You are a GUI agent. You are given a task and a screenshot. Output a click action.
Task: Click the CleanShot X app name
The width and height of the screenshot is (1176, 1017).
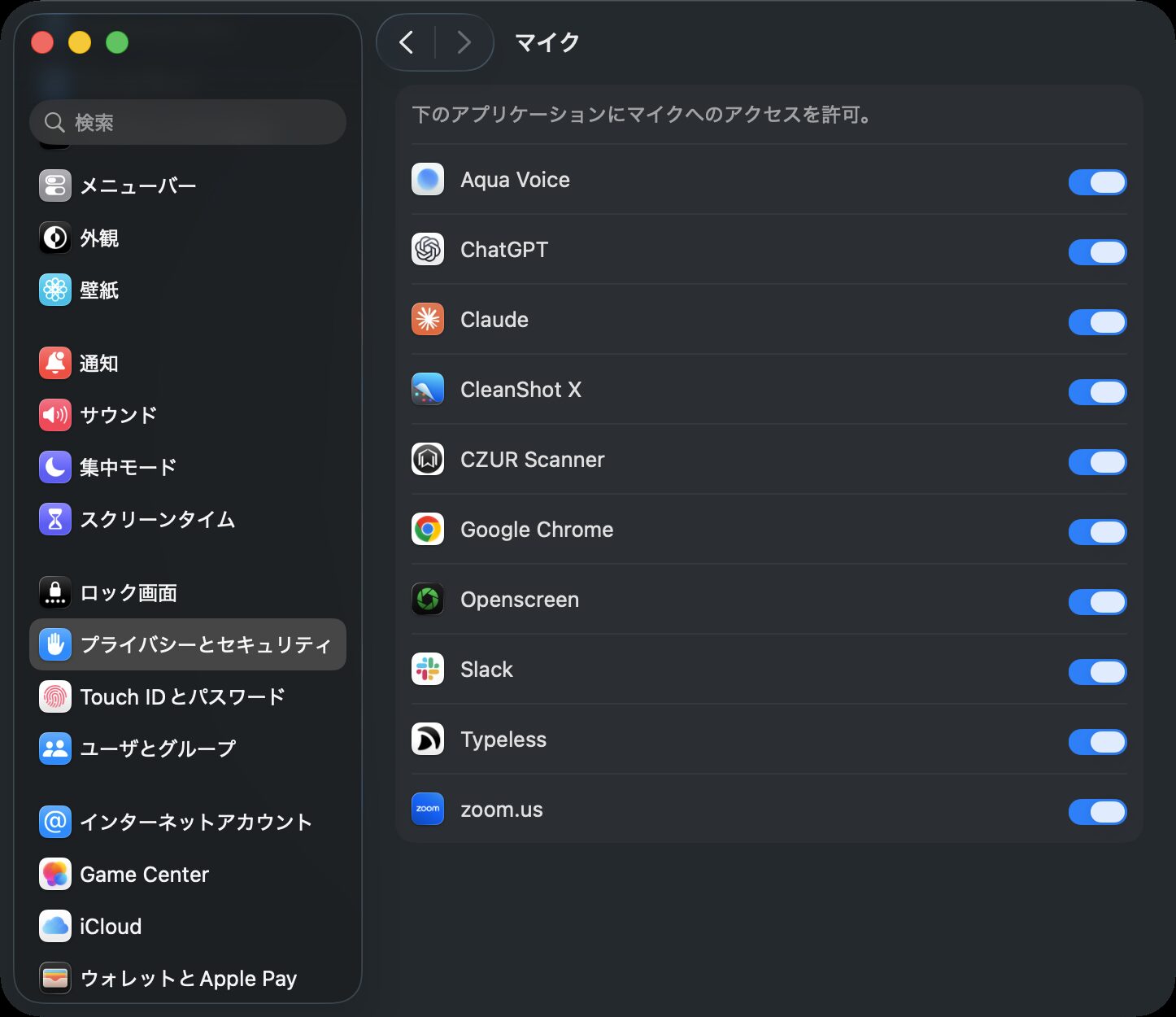(x=520, y=390)
